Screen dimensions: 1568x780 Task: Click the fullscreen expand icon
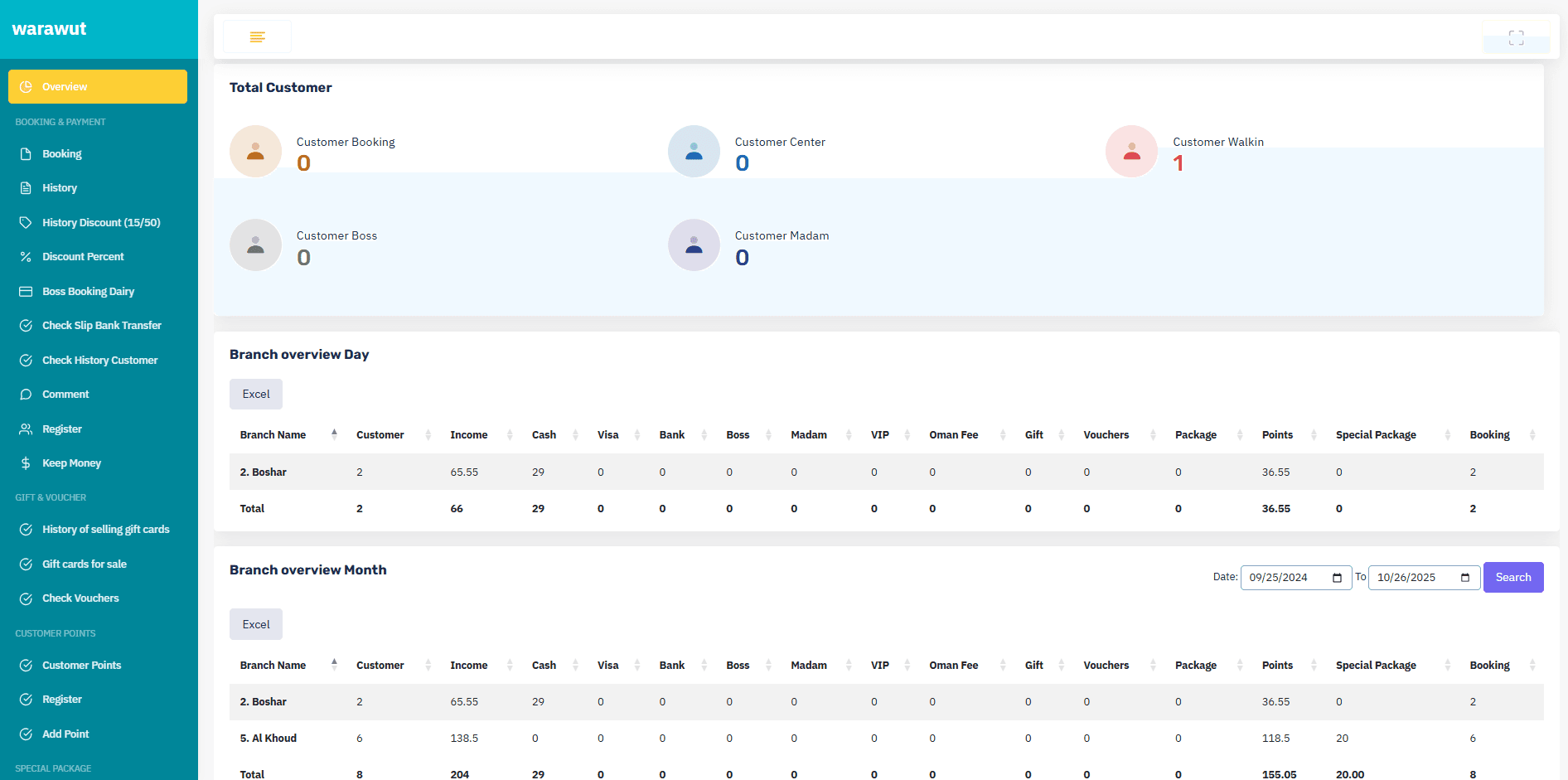pos(1516,38)
